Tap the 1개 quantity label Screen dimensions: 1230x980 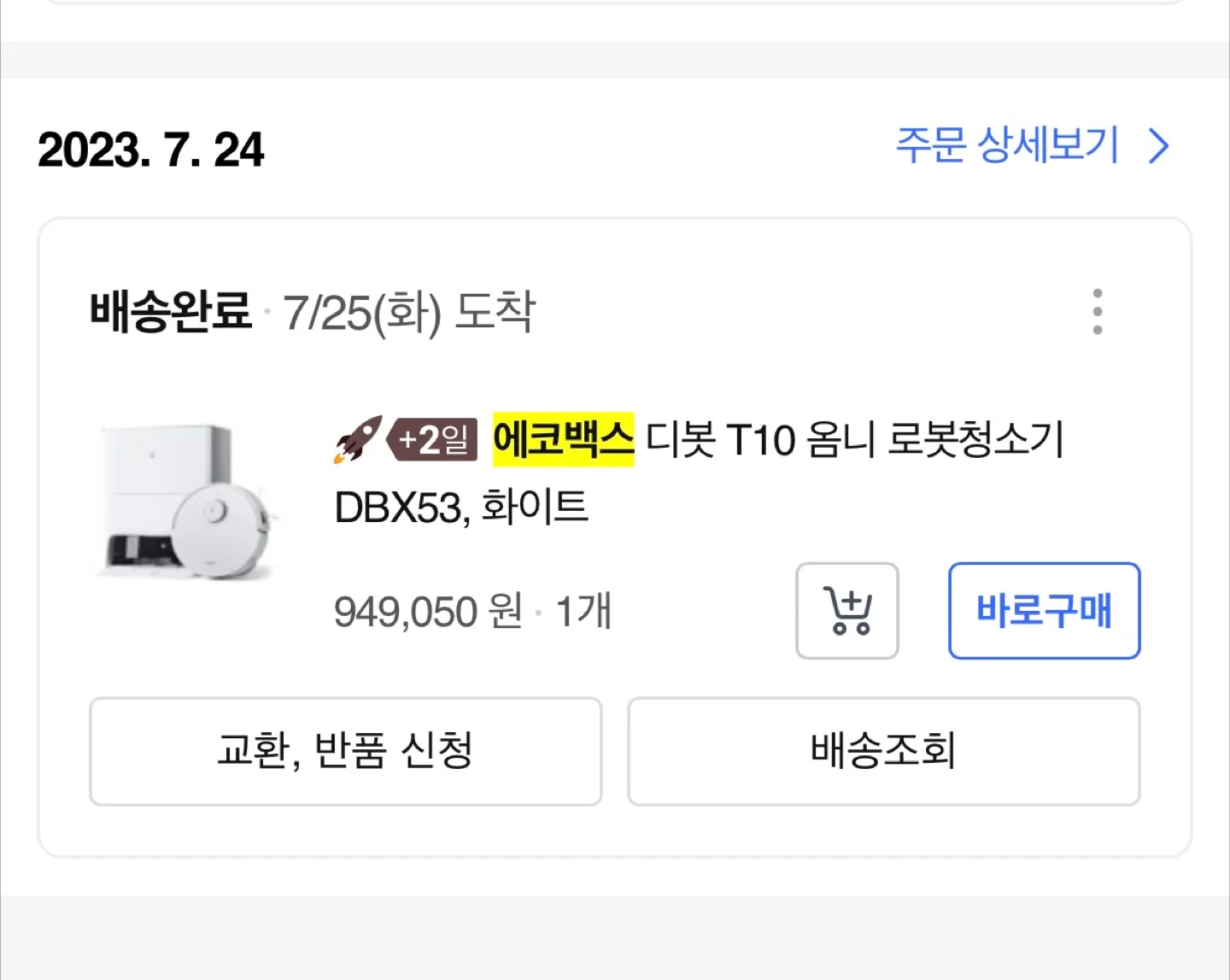[583, 612]
